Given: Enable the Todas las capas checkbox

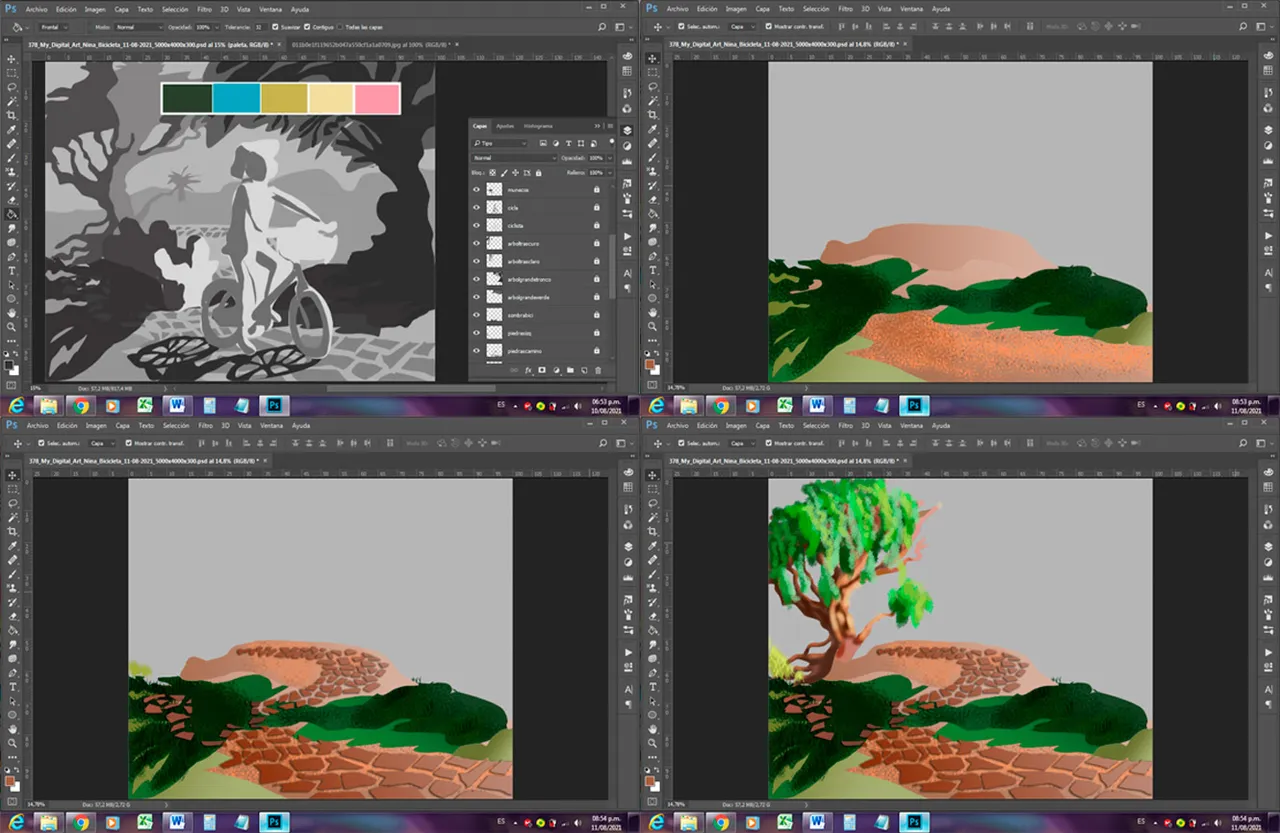Looking at the screenshot, I should (342, 27).
